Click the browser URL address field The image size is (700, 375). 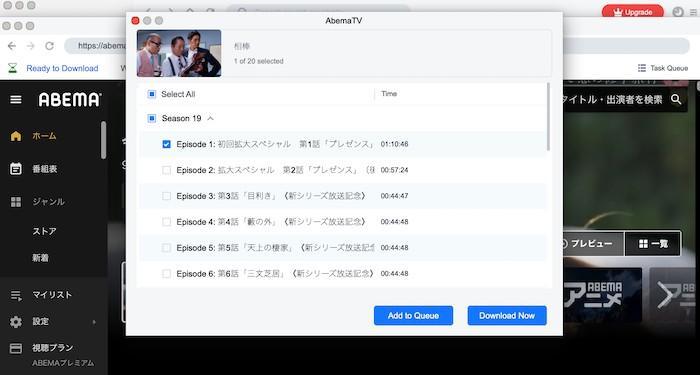[x=96, y=46]
